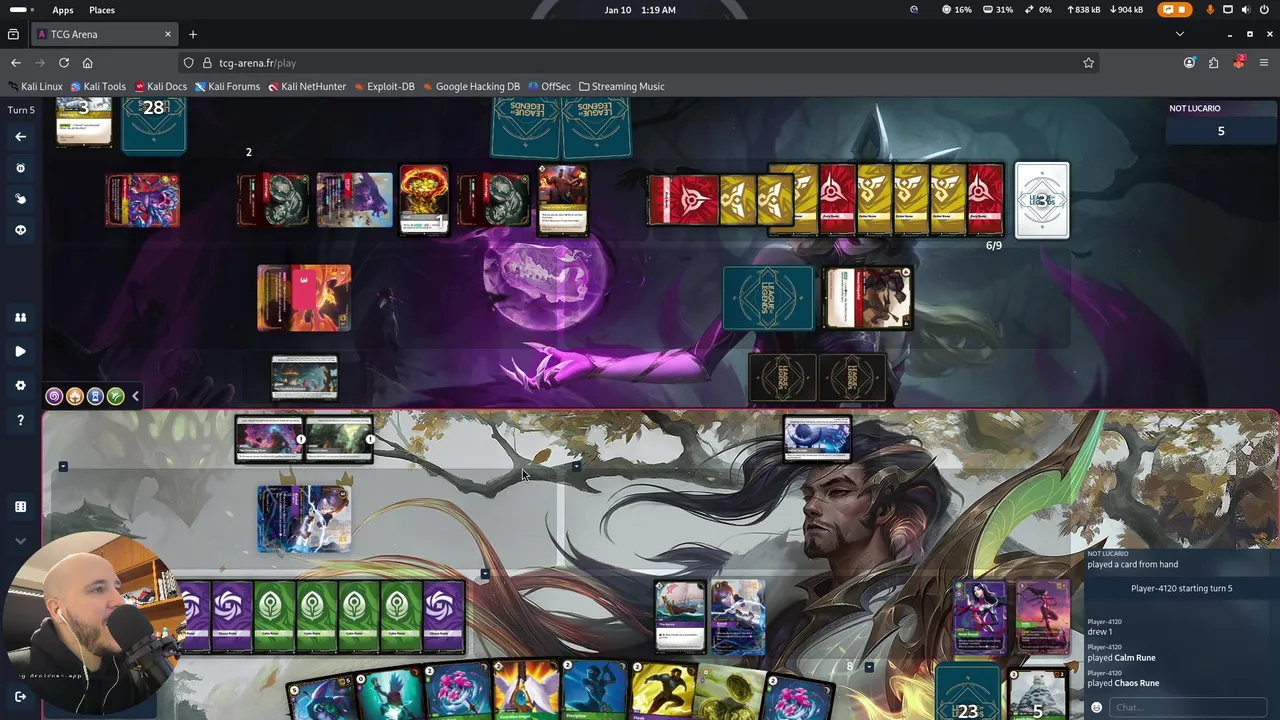Open dropdown arrow at left base zone

63,466
